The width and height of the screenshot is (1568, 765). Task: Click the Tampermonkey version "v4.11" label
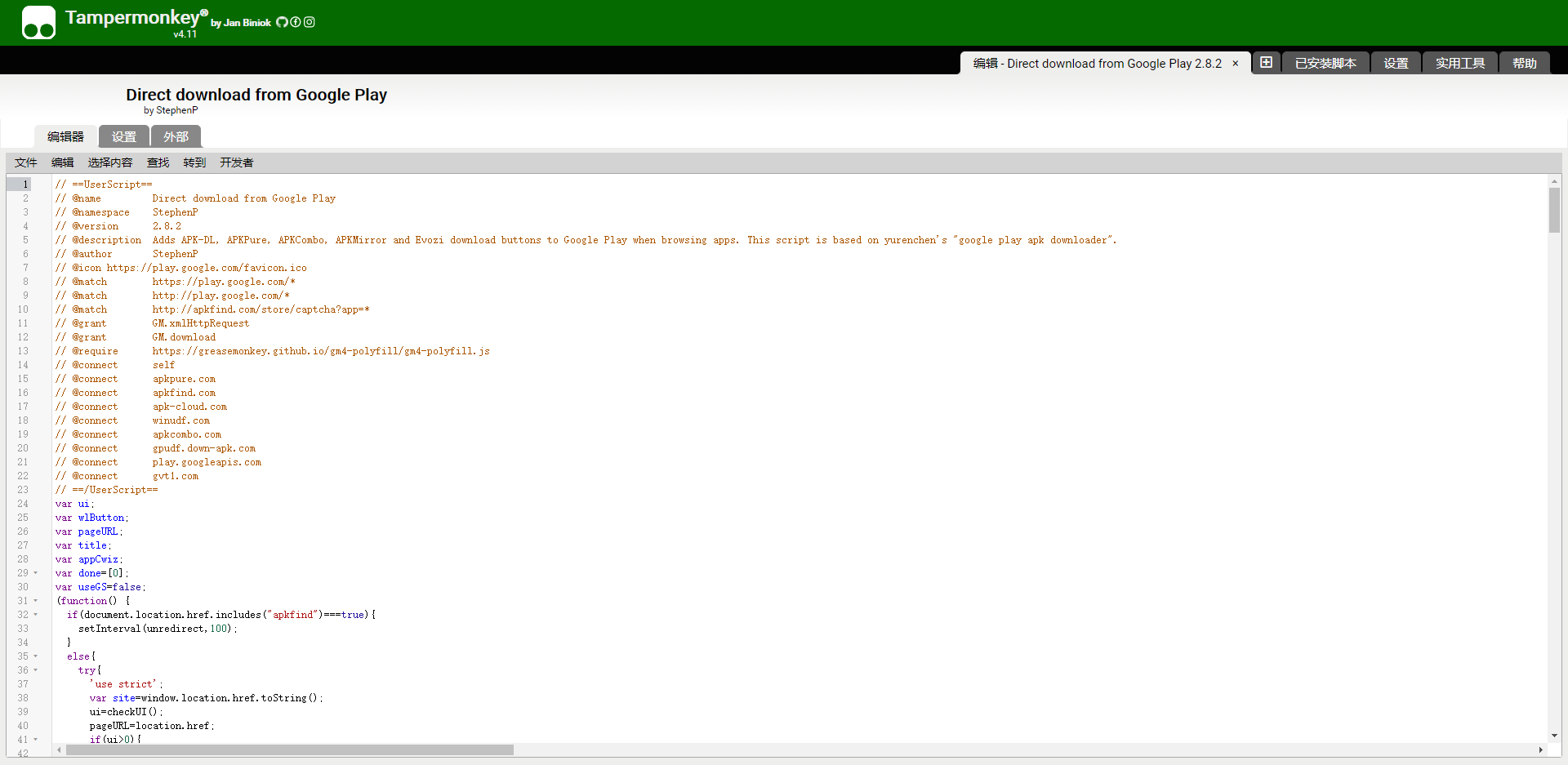185,34
